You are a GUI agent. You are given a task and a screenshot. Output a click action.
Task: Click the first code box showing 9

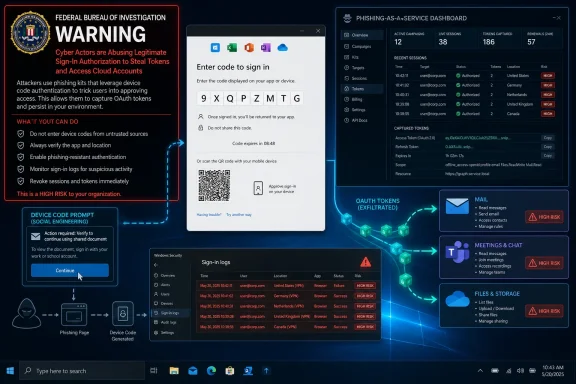click(204, 98)
